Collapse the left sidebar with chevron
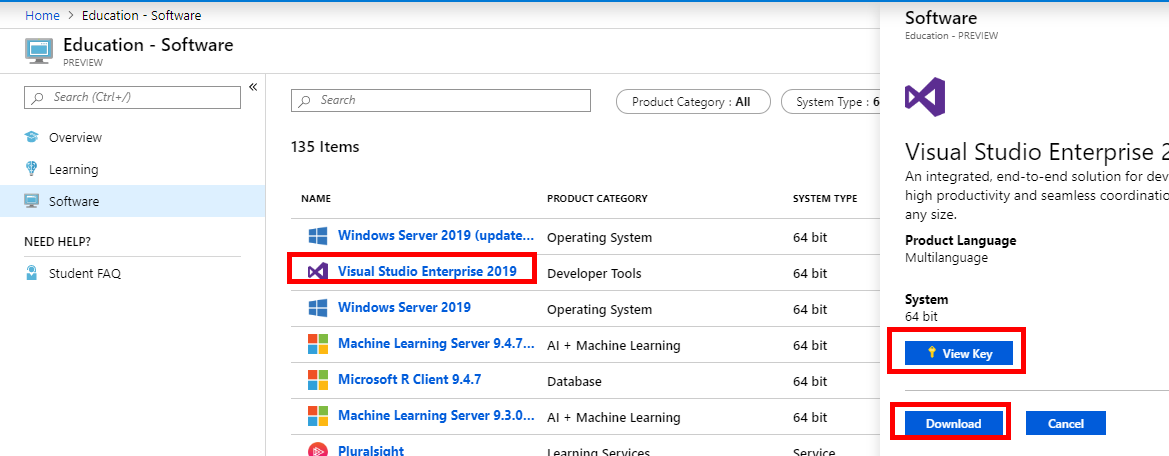1169x456 pixels. [253, 87]
